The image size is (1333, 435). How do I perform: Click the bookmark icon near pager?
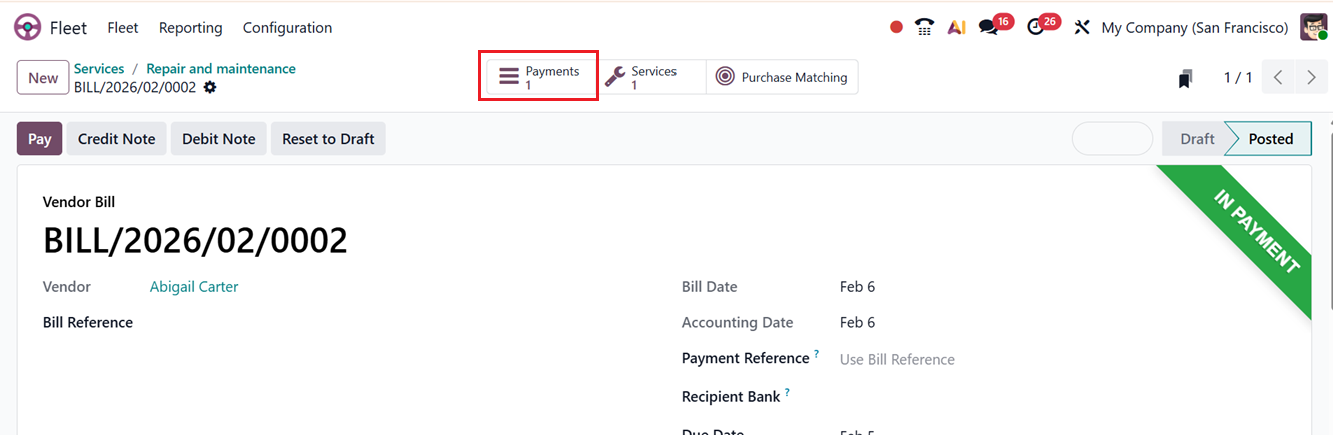[1185, 78]
